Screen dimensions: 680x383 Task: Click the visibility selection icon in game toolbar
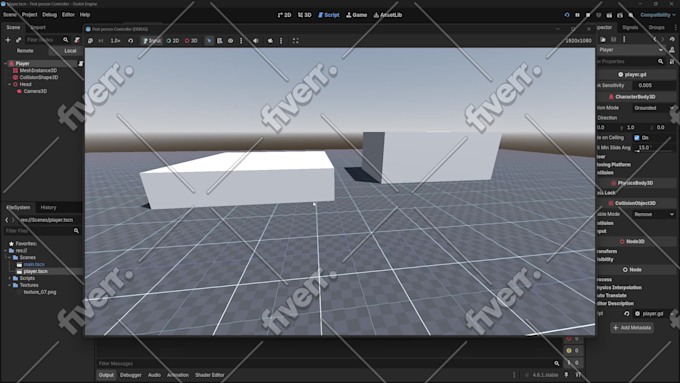click(231, 41)
